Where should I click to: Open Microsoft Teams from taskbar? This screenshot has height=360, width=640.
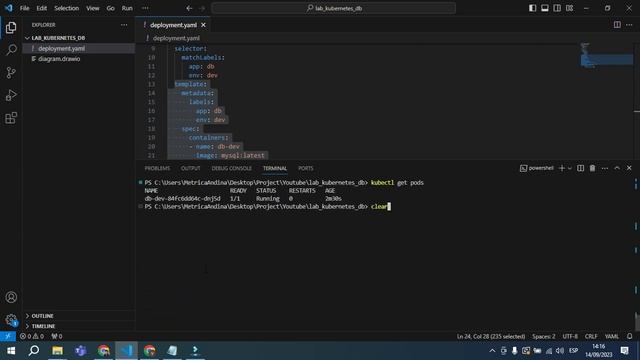click(80, 351)
